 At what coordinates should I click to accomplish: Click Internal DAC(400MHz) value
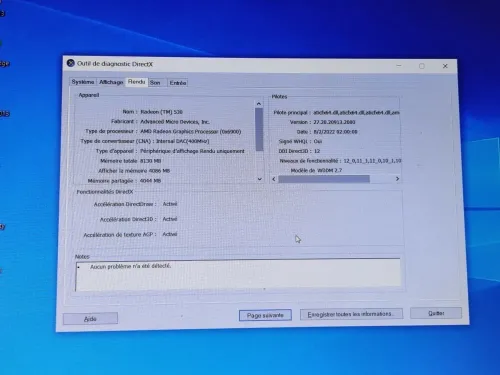pyautogui.click(x=183, y=141)
